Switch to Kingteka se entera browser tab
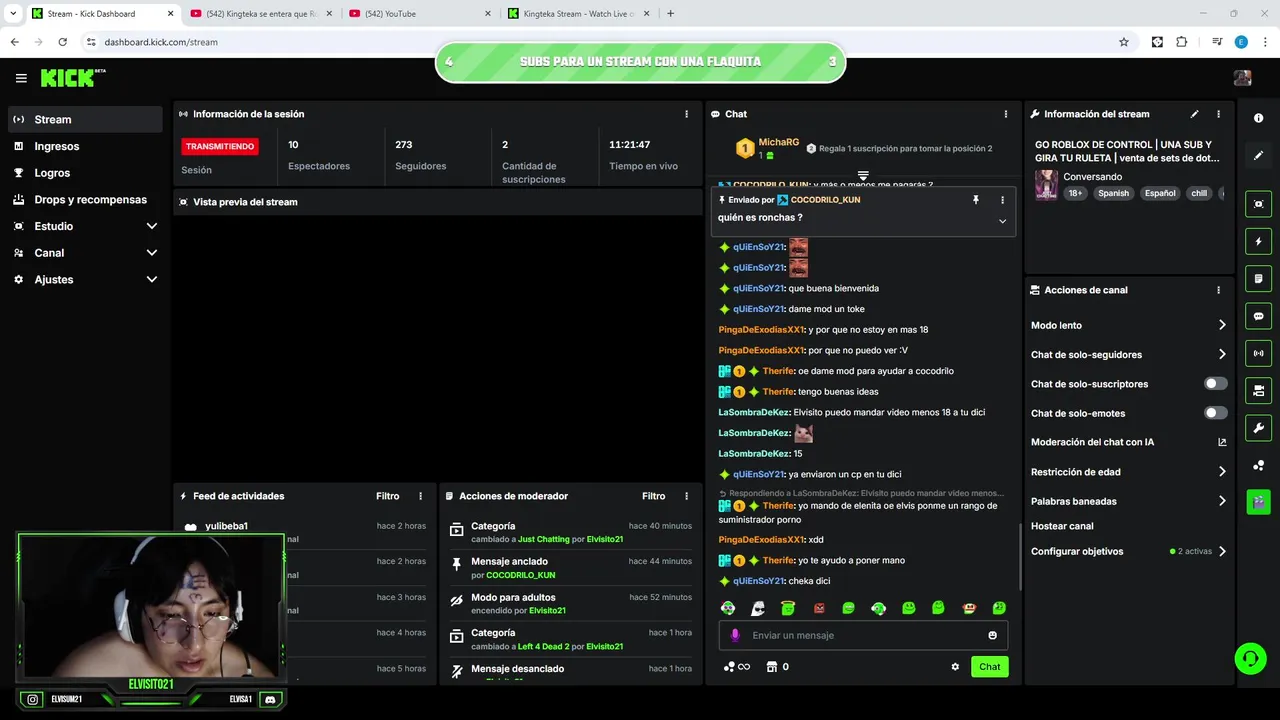The width and height of the screenshot is (1280, 720). point(262,14)
